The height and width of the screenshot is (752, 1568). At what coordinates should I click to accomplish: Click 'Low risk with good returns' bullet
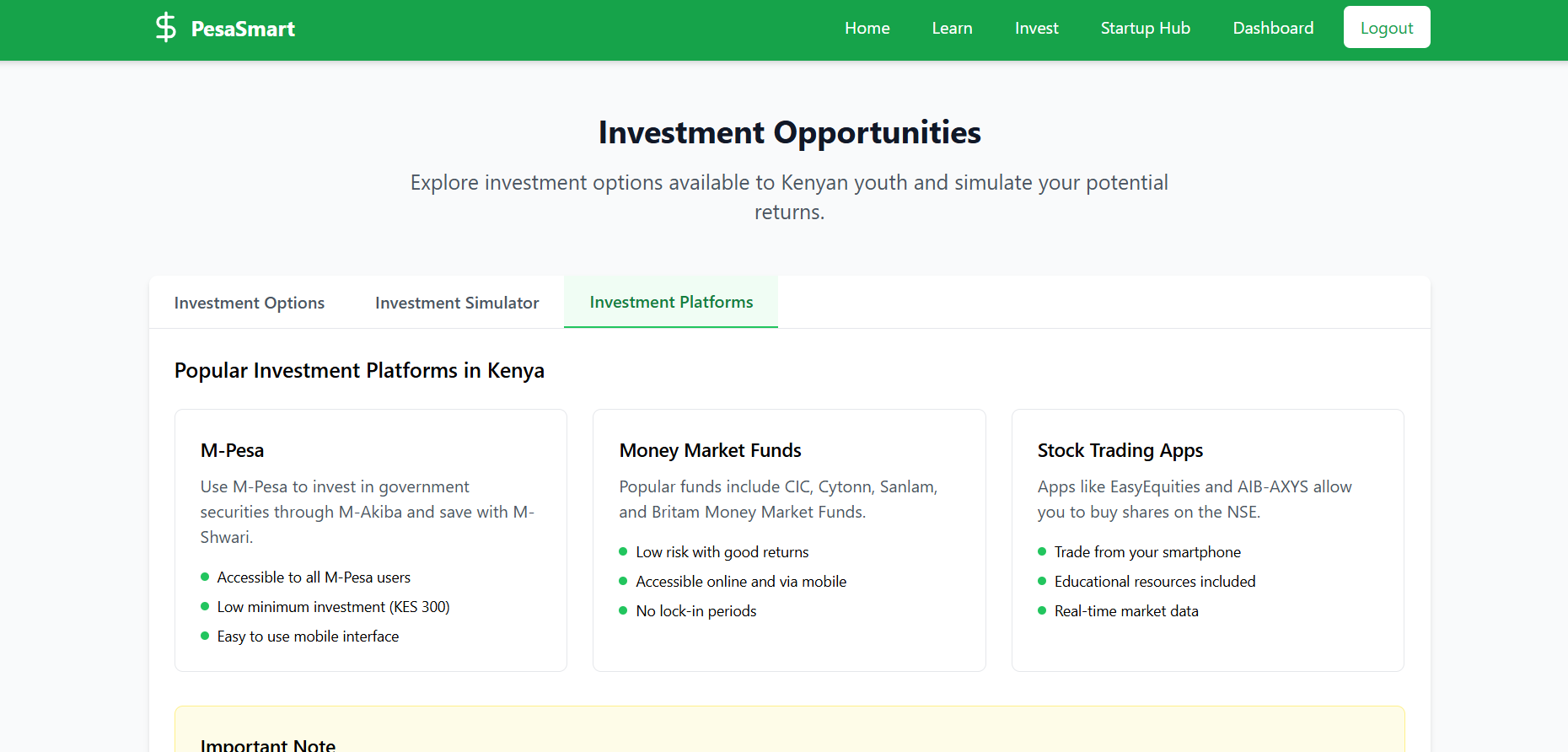coord(722,552)
